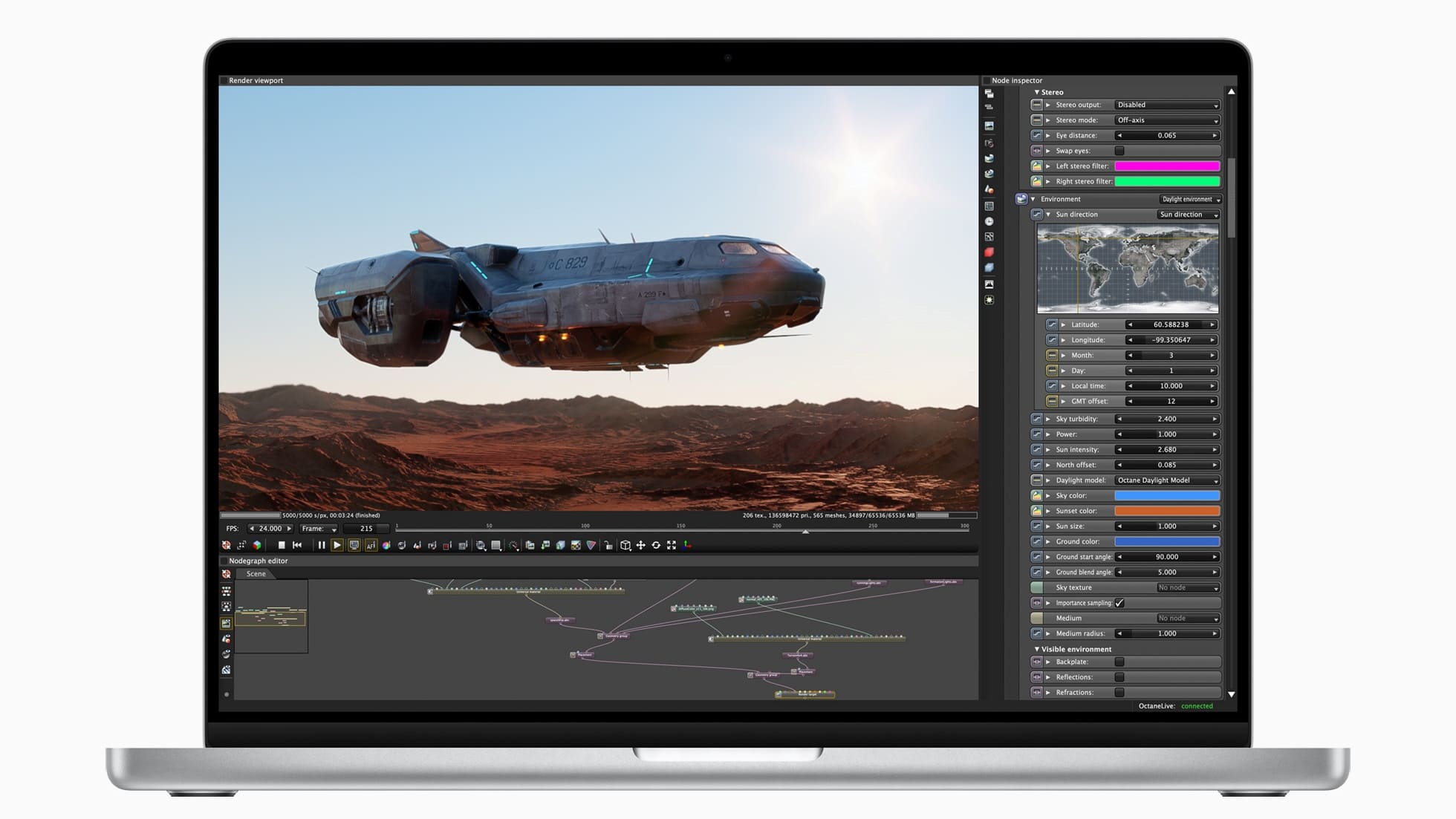Image resolution: width=1456 pixels, height=819 pixels.
Task: Click the rewind to first frame icon
Action: coord(297,545)
